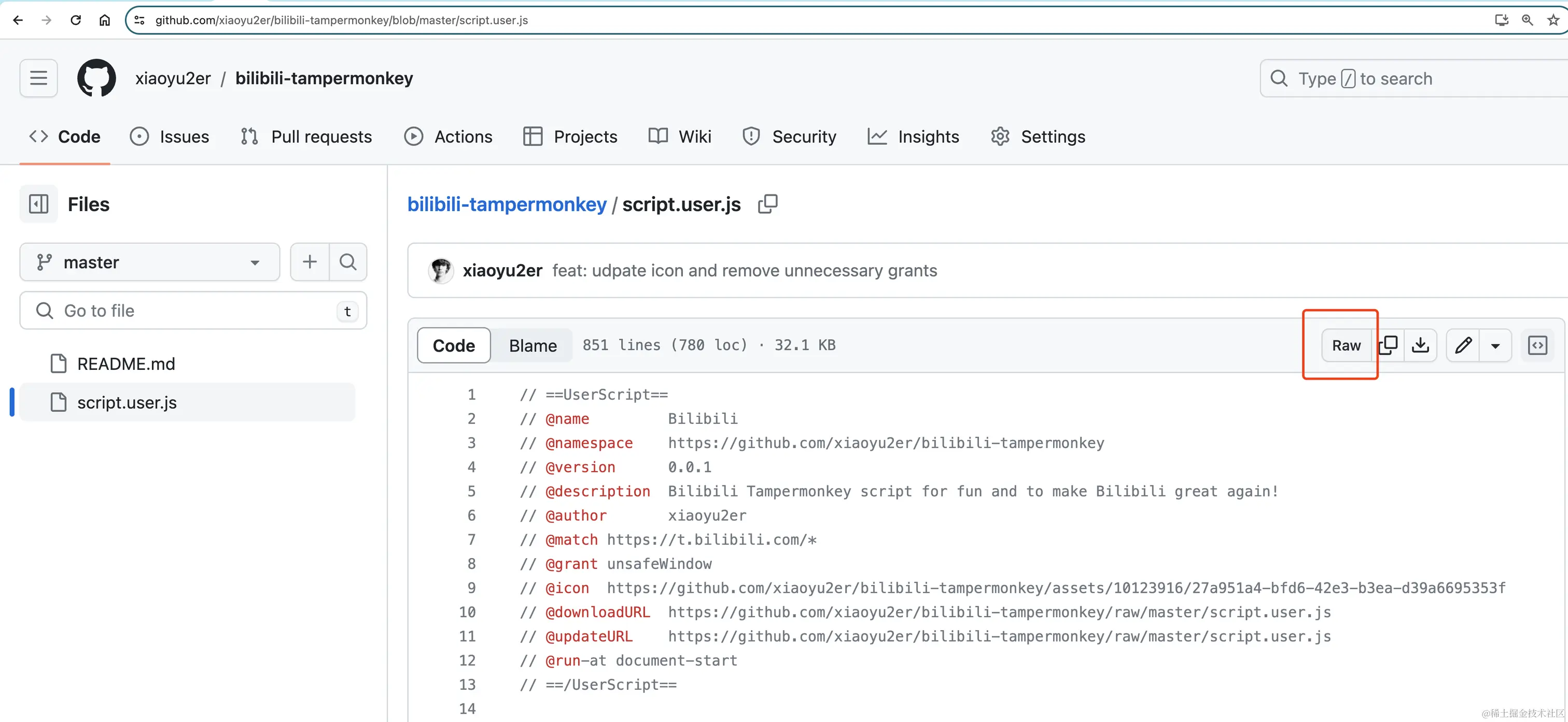
Task: Click search files magnifier button
Action: click(x=348, y=262)
